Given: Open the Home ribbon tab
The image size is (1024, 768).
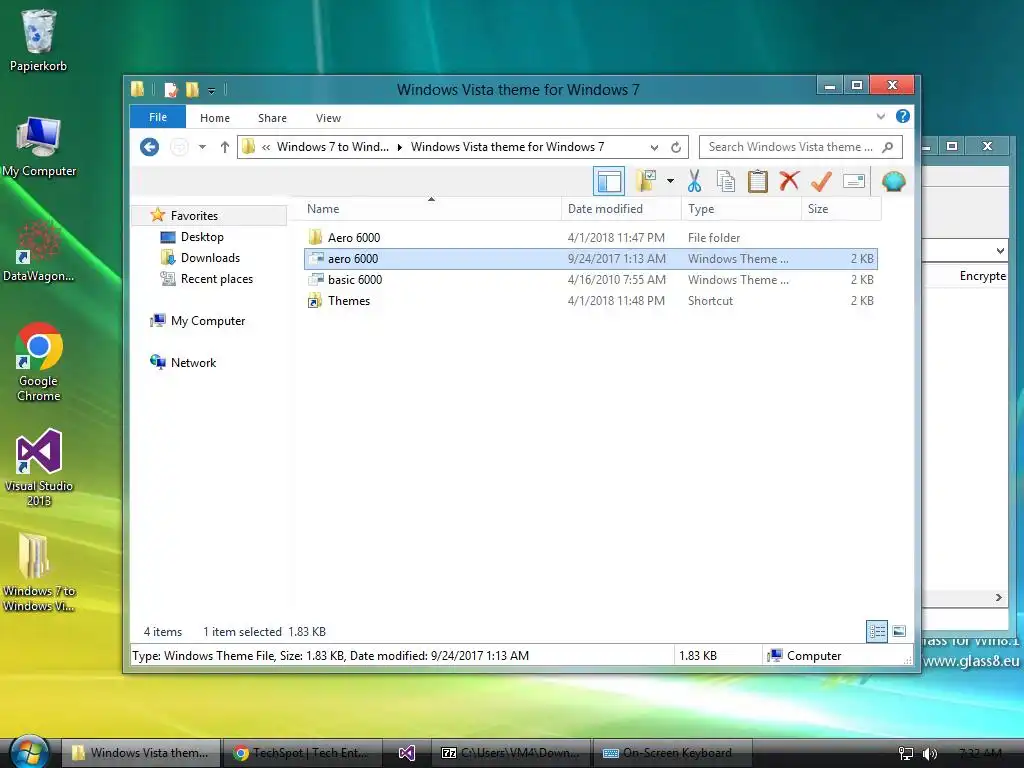Looking at the screenshot, I should click(x=215, y=118).
